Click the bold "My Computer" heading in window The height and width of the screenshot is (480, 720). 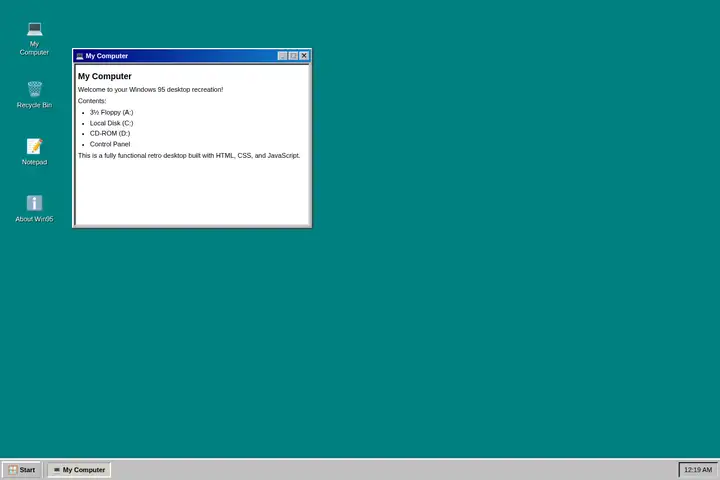pos(105,76)
